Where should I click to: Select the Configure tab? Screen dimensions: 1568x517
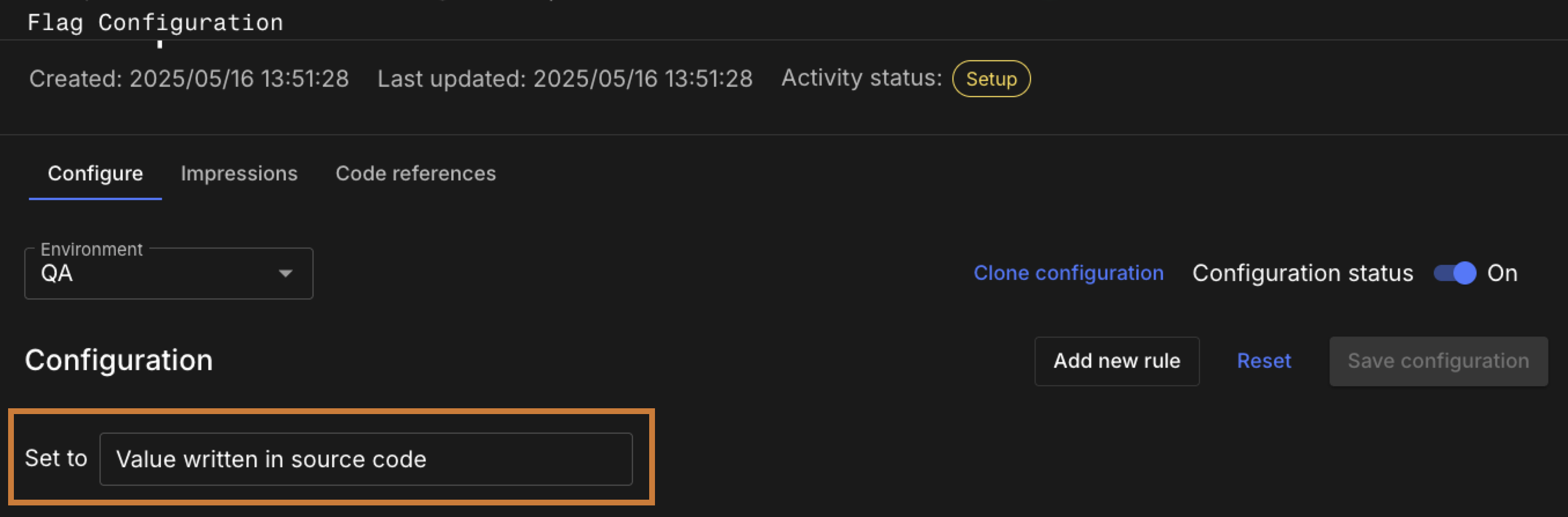[95, 173]
